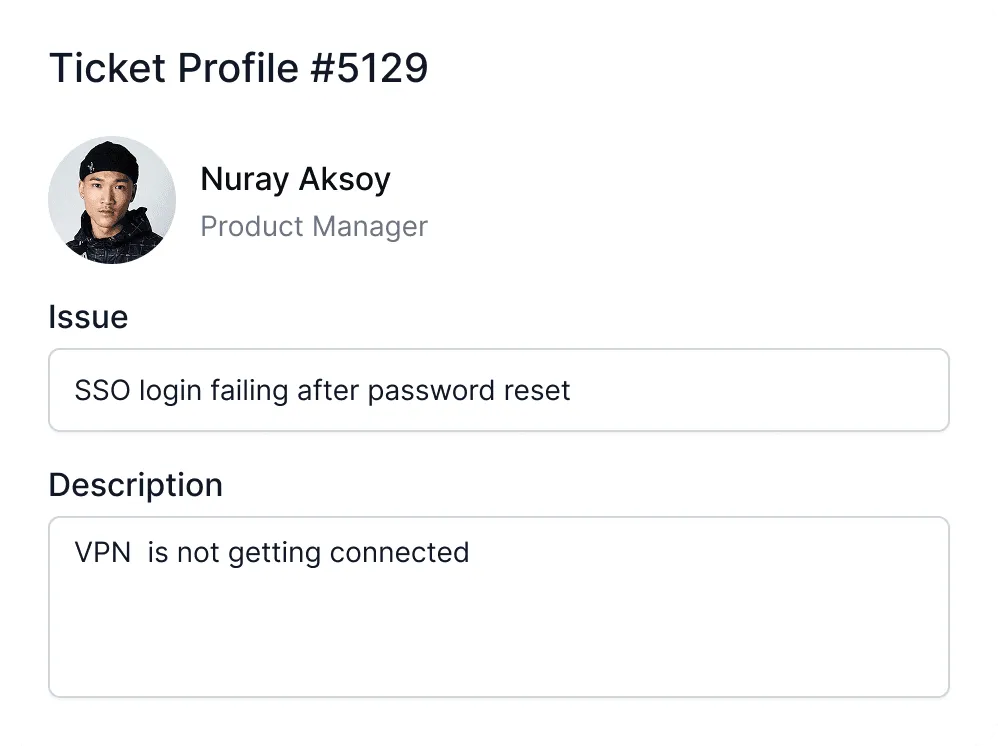Image resolution: width=998 pixels, height=746 pixels.
Task: Click the word "failing" in the Issue field
Action: click(250, 390)
